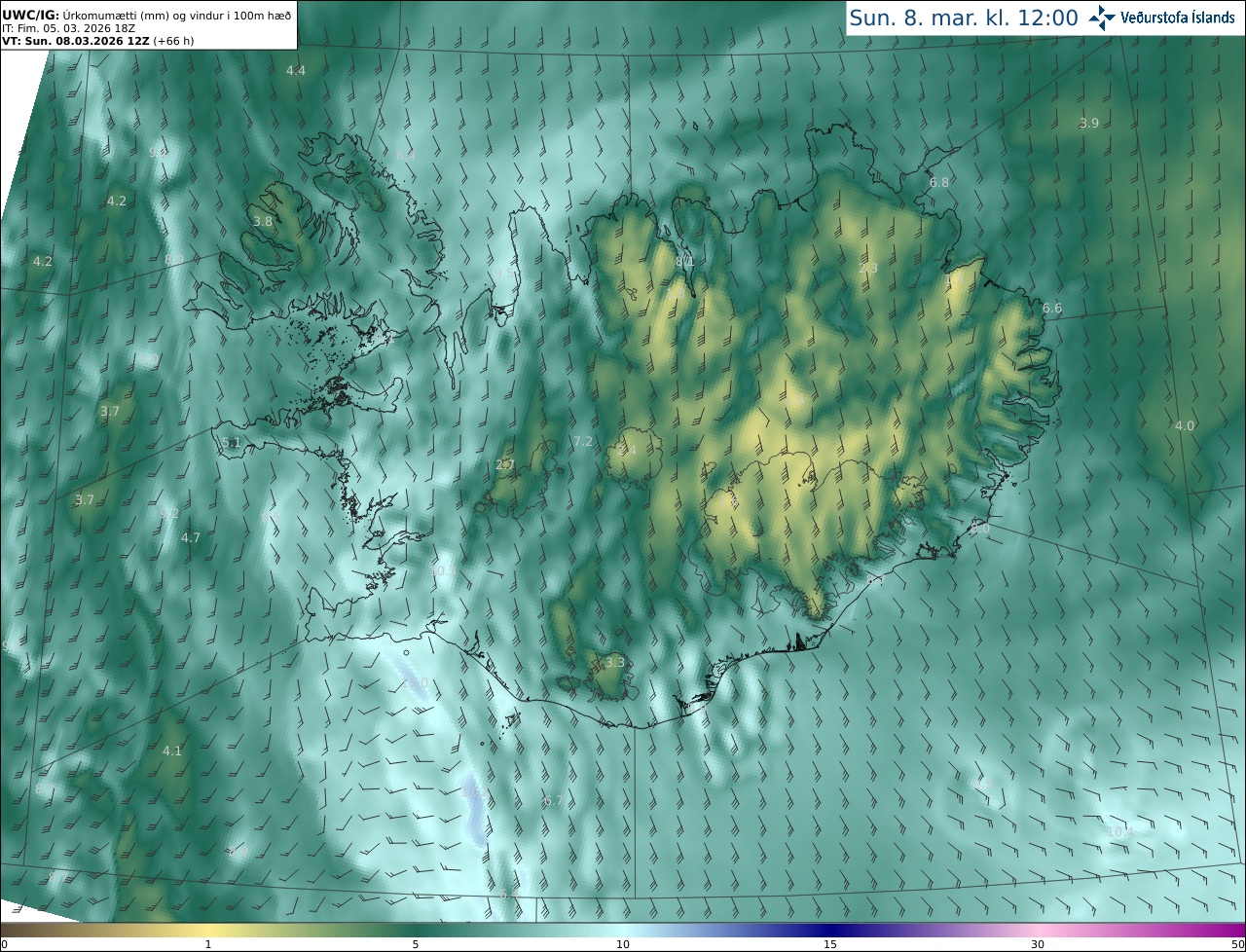Click the '6.8' value on the northeast coast
The image size is (1246, 952).
click(939, 182)
